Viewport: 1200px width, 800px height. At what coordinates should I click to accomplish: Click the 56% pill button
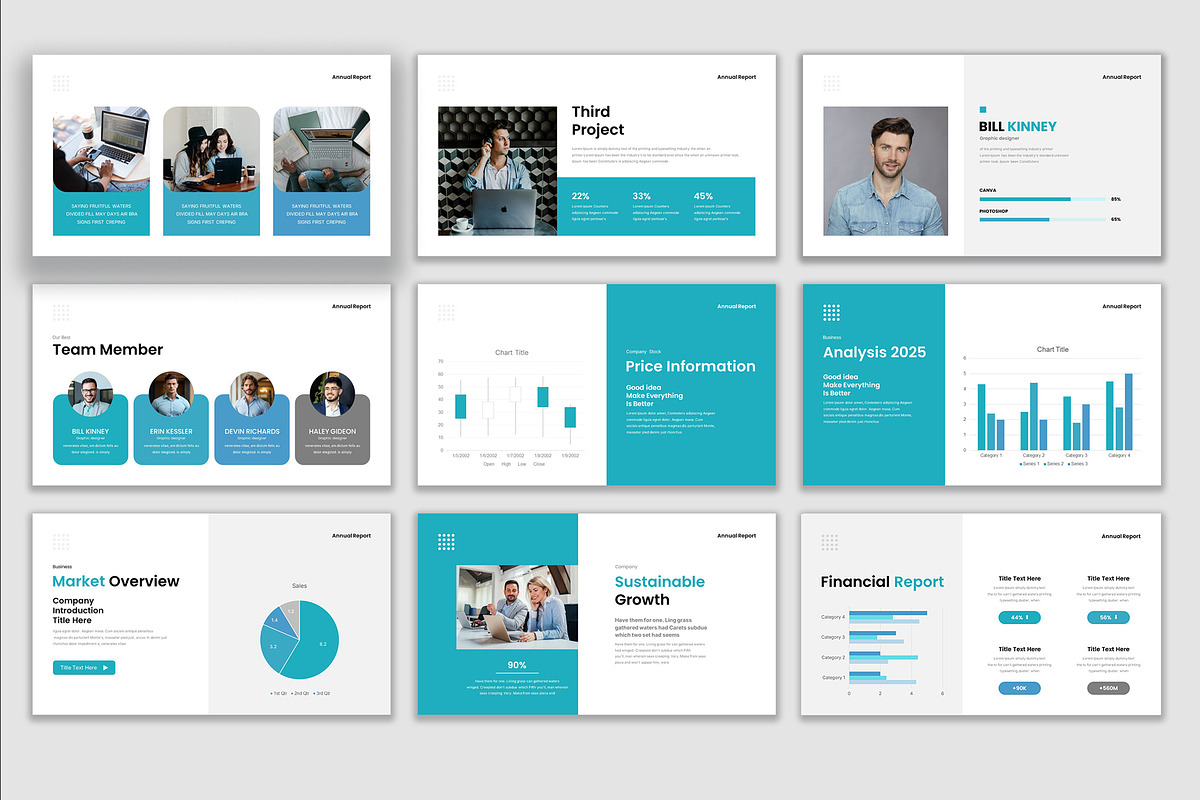pos(1108,618)
